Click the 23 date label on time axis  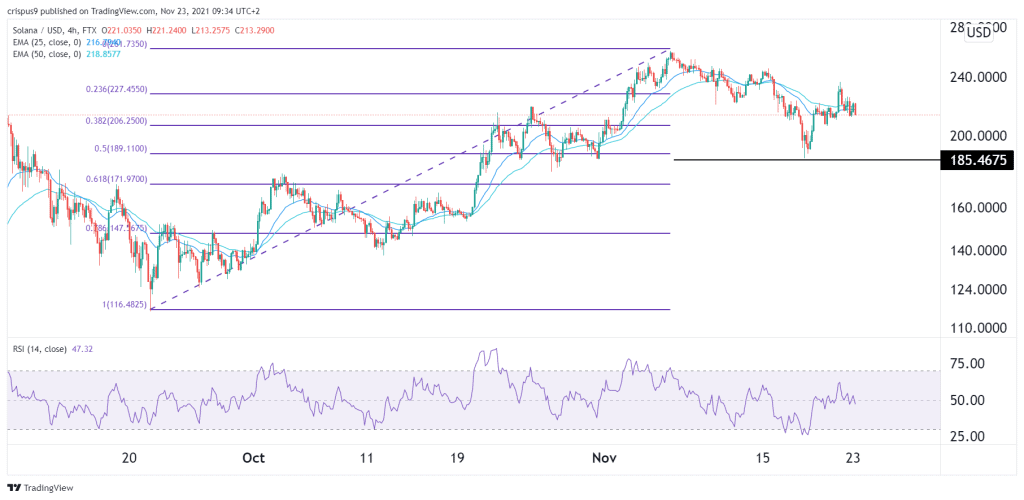pos(854,458)
